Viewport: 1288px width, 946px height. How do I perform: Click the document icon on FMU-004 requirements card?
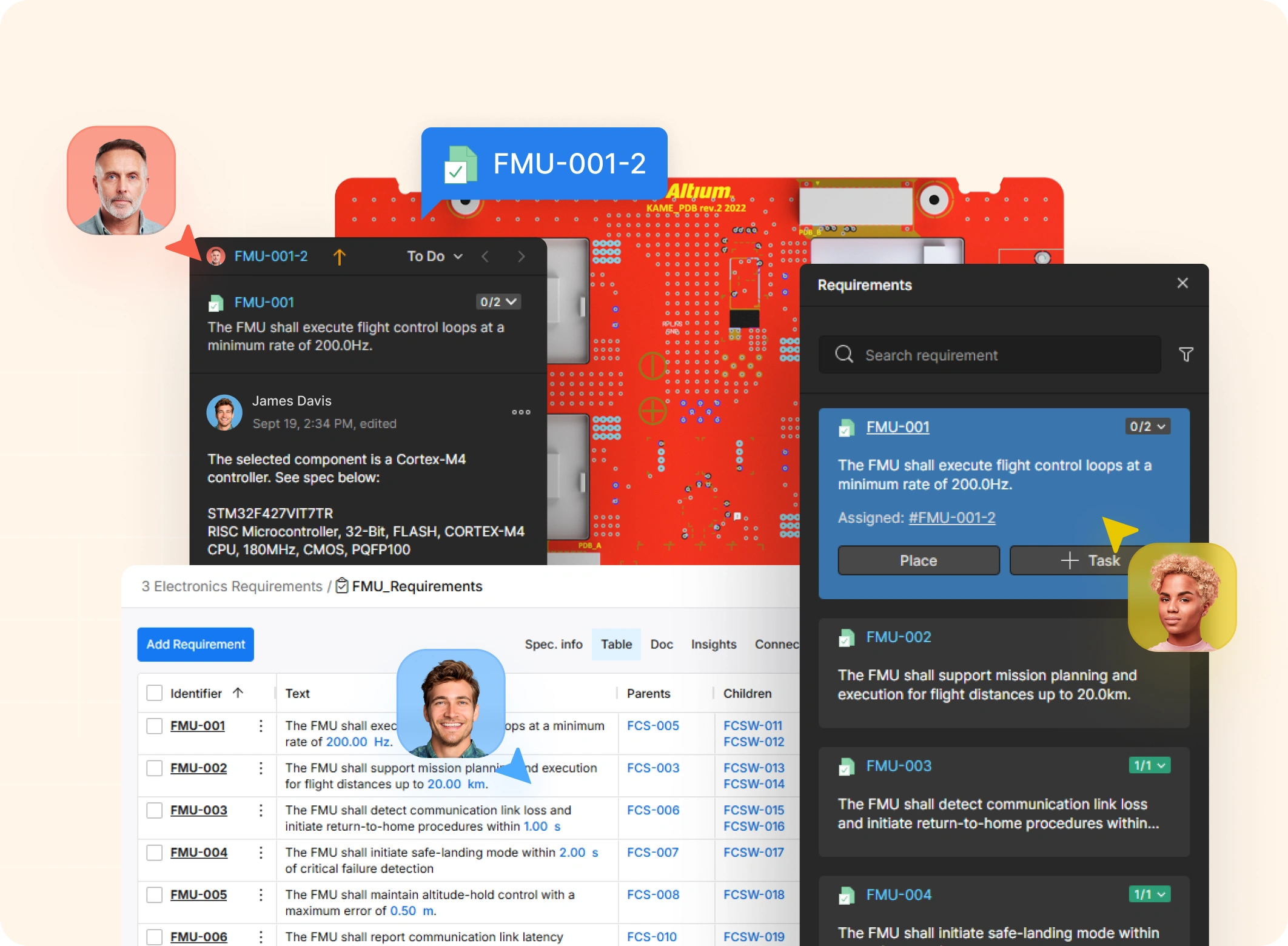[847, 896]
